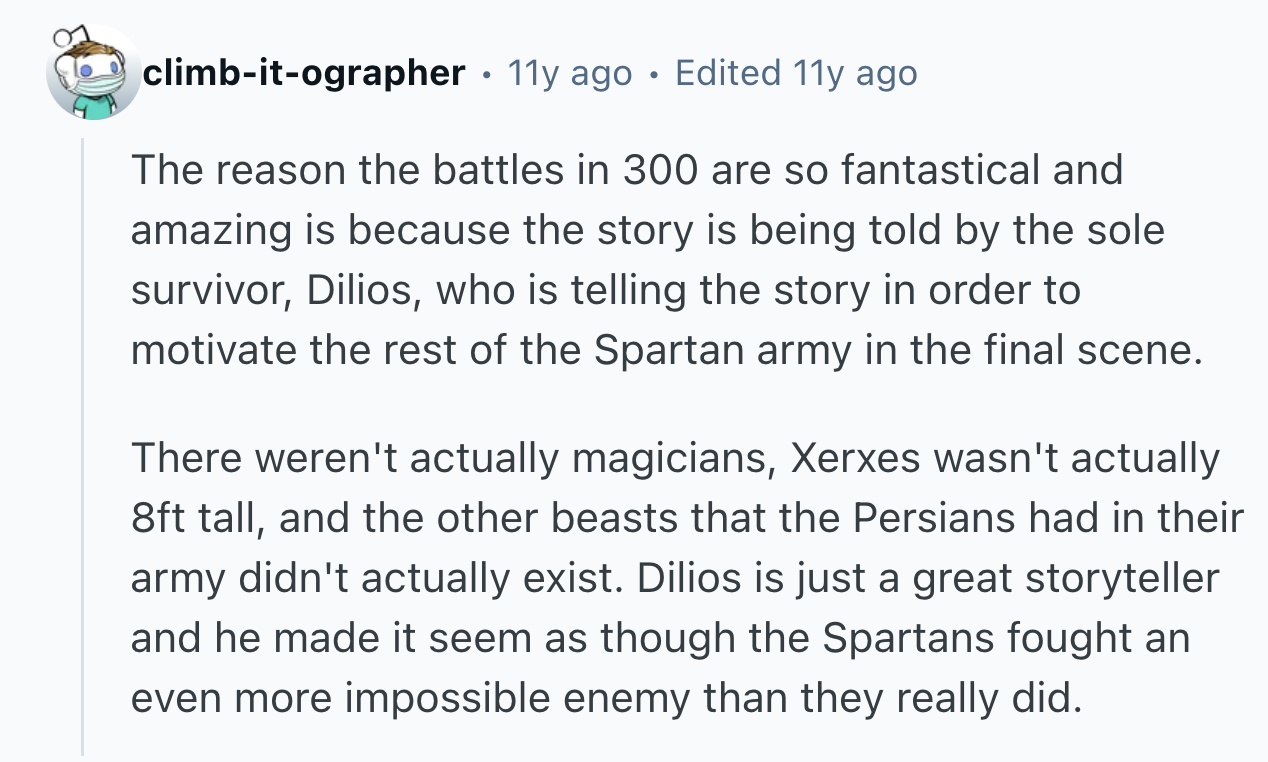Screen dimensions: 1268x762
Task: Click the "Edited 11y ago" label
Action: [x=796, y=73]
